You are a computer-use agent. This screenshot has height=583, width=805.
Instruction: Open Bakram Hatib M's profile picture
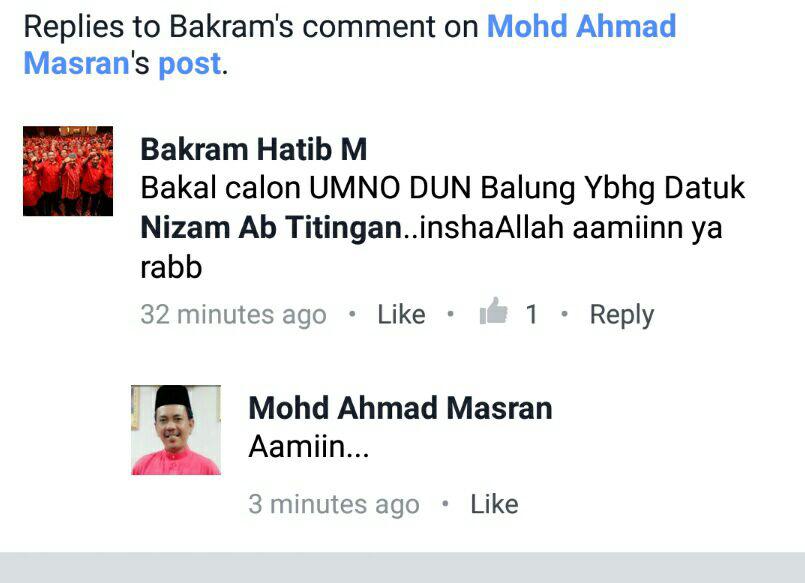68,171
